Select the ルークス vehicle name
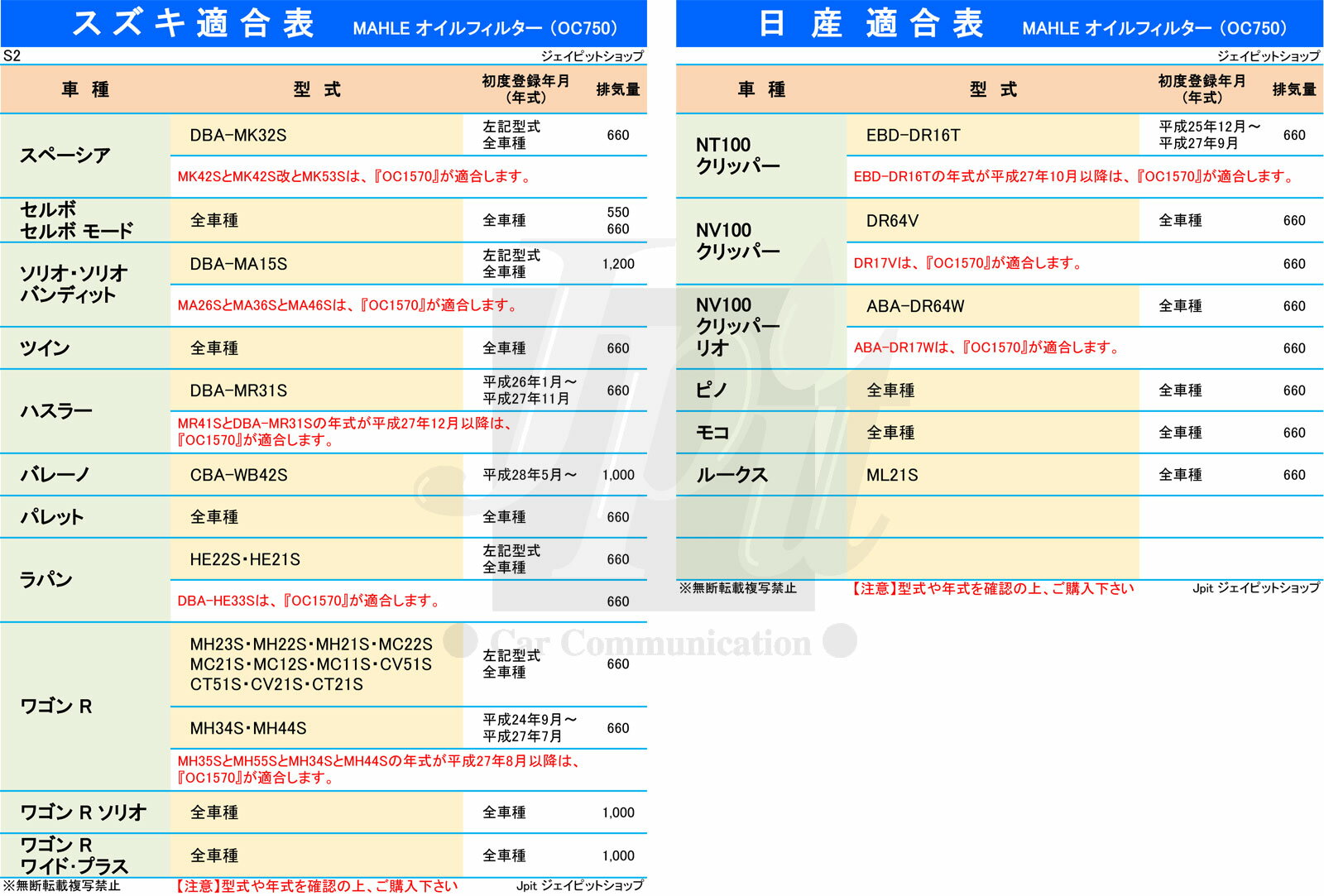1324x896 pixels. [x=732, y=475]
